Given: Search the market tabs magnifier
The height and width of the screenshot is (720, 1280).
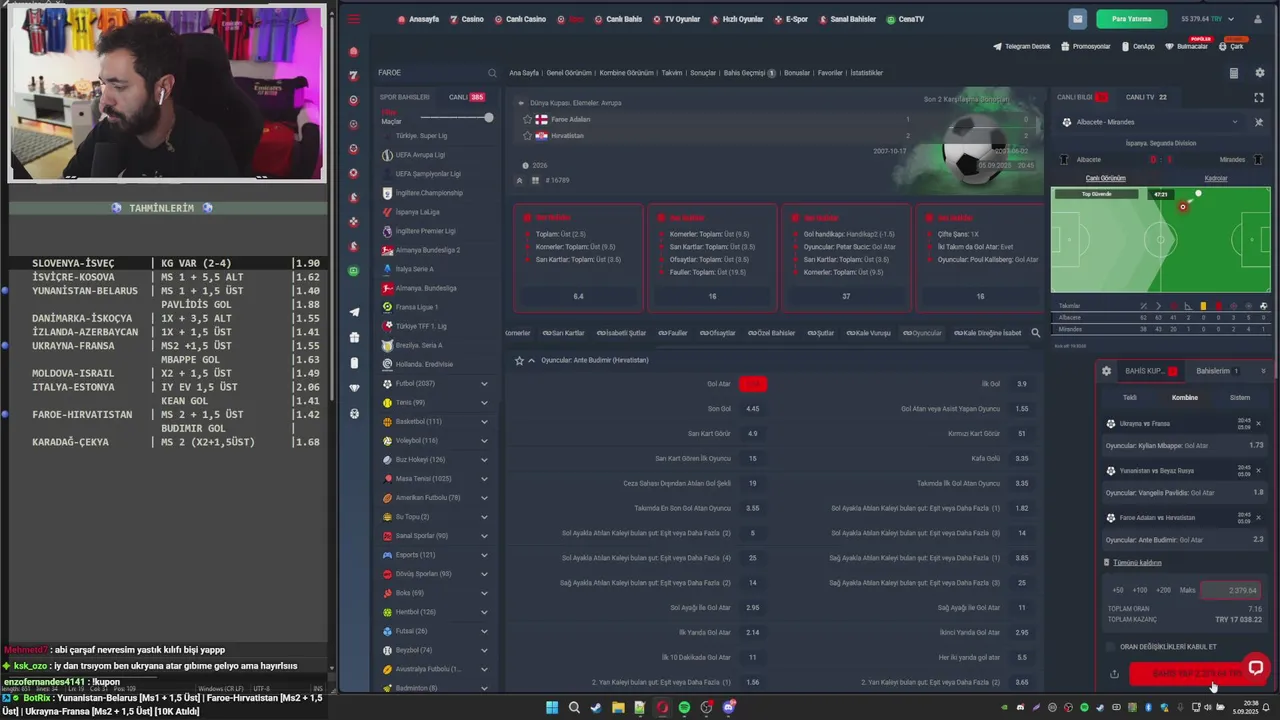Looking at the screenshot, I should tap(1035, 333).
